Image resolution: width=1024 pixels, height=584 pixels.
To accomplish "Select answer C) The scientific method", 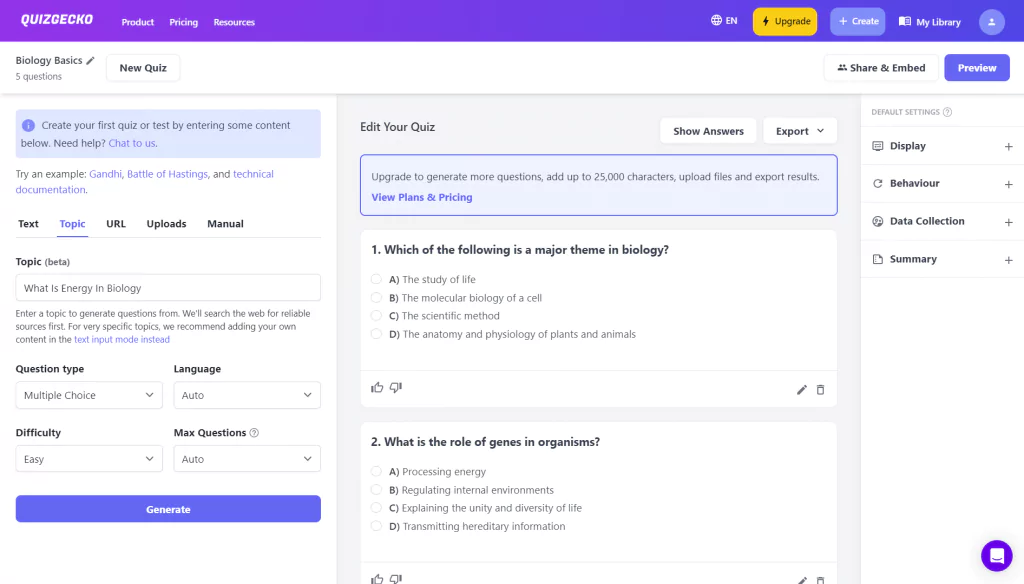I will (x=376, y=316).
